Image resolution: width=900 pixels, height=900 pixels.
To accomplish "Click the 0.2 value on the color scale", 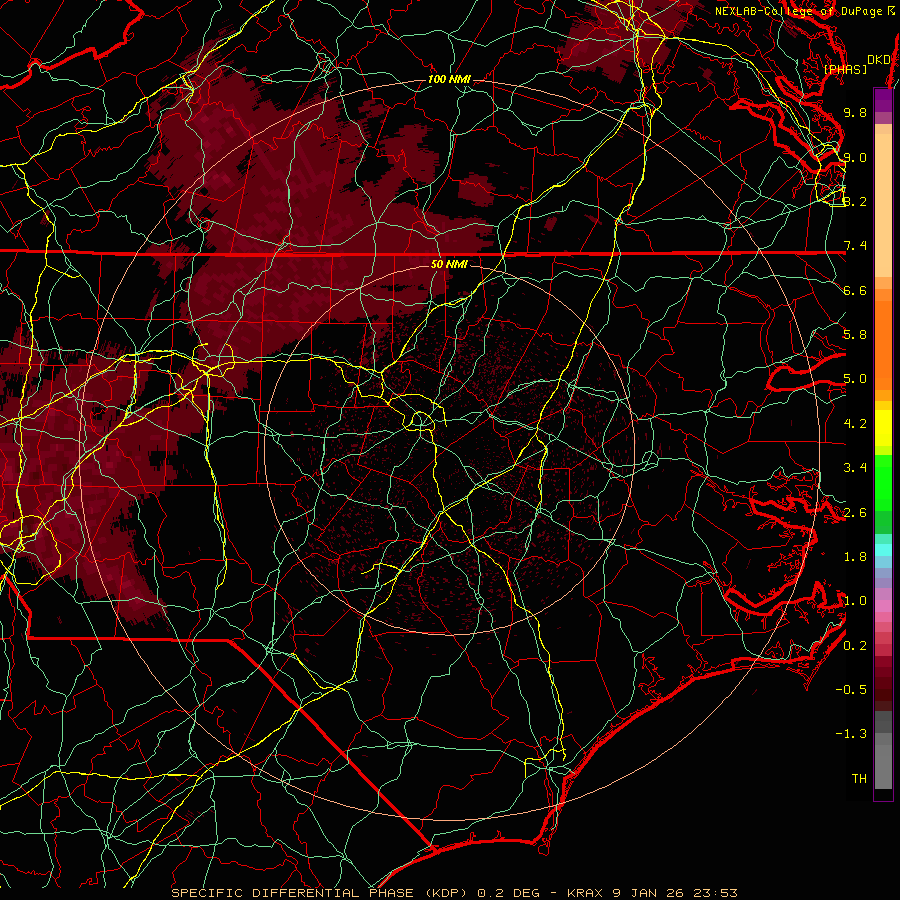I will point(855,646).
